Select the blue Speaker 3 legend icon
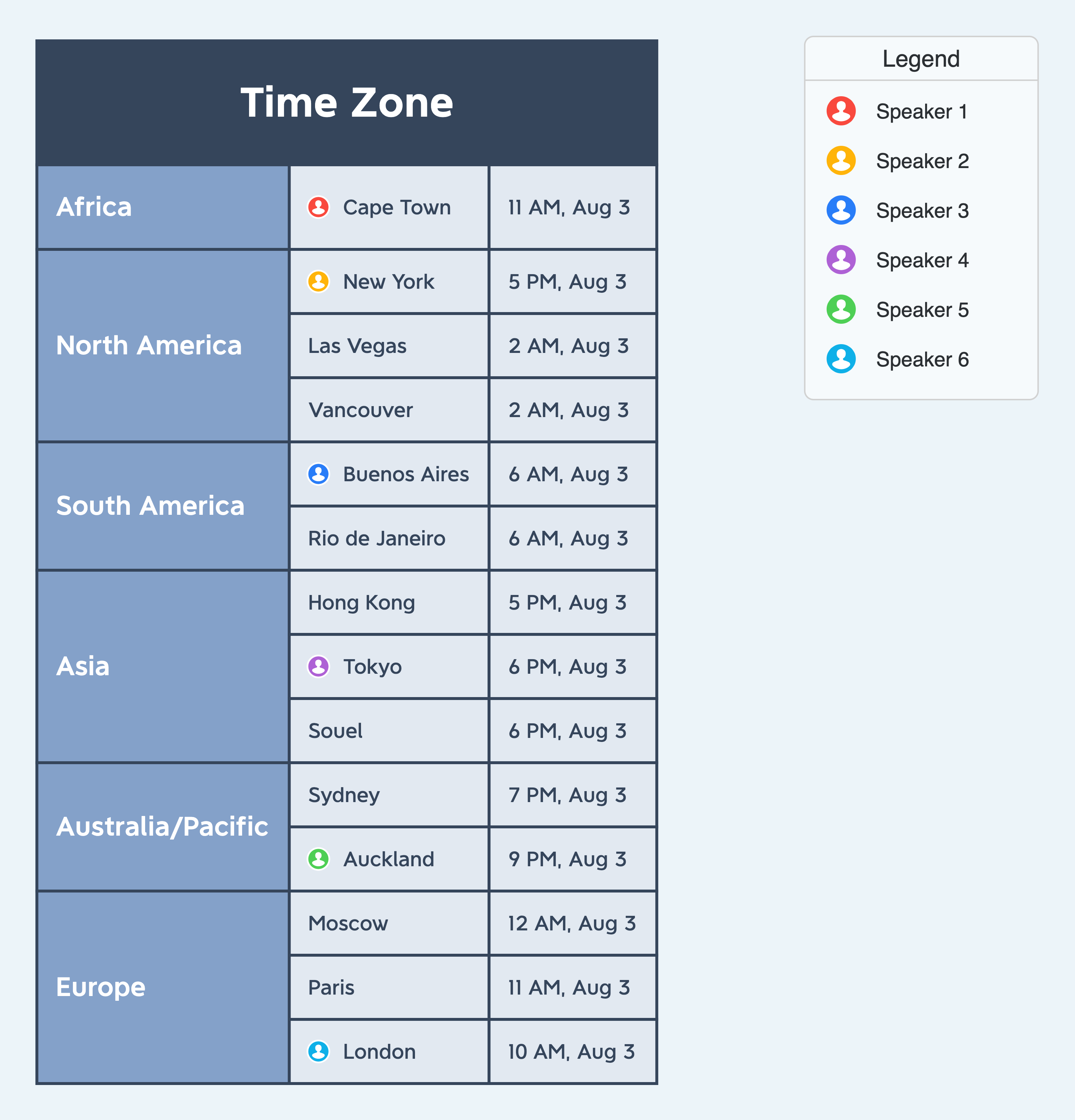The image size is (1075, 1120). click(841, 210)
